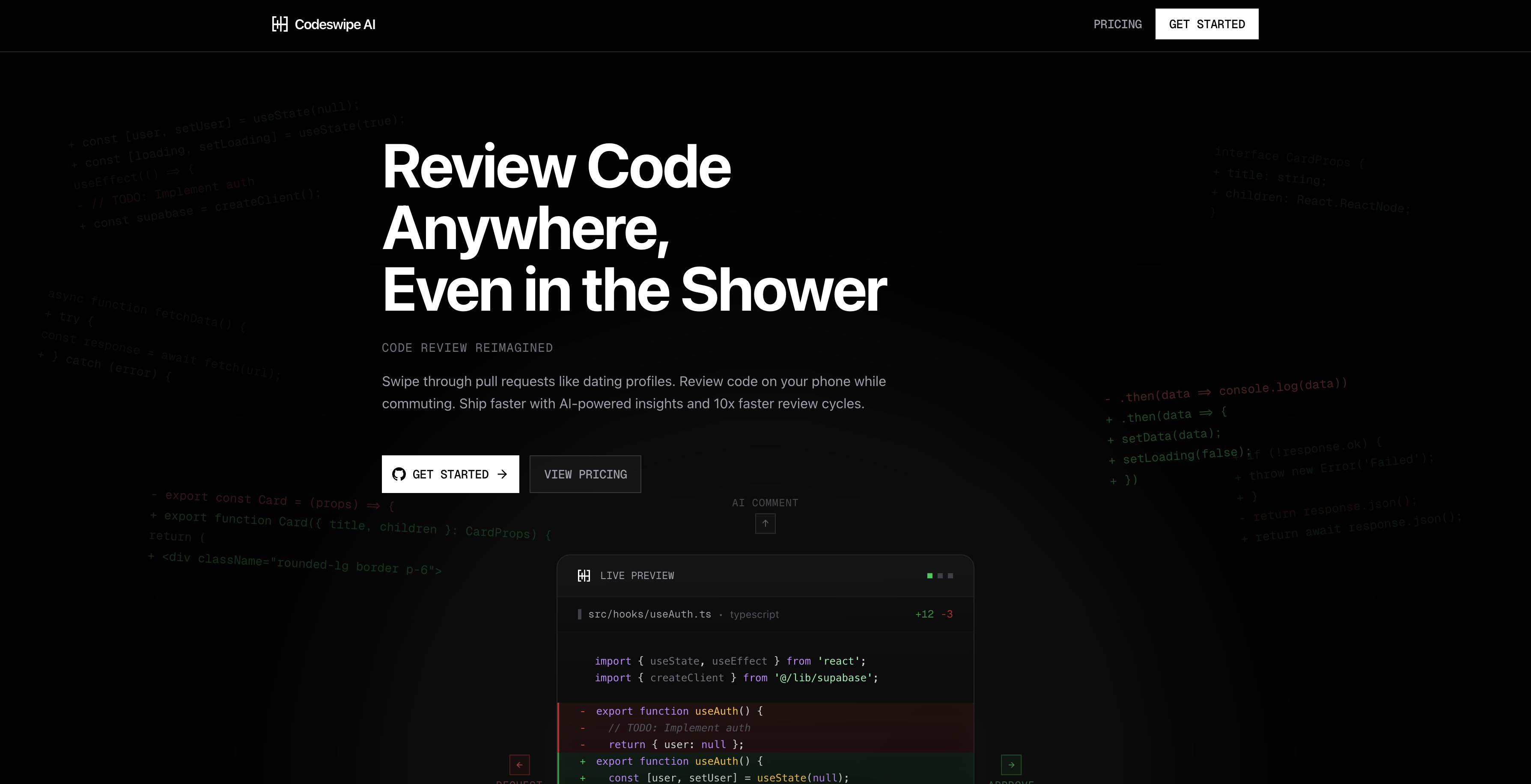The height and width of the screenshot is (784, 1531).
Task: Click the +12 additions count
Action: (924, 614)
